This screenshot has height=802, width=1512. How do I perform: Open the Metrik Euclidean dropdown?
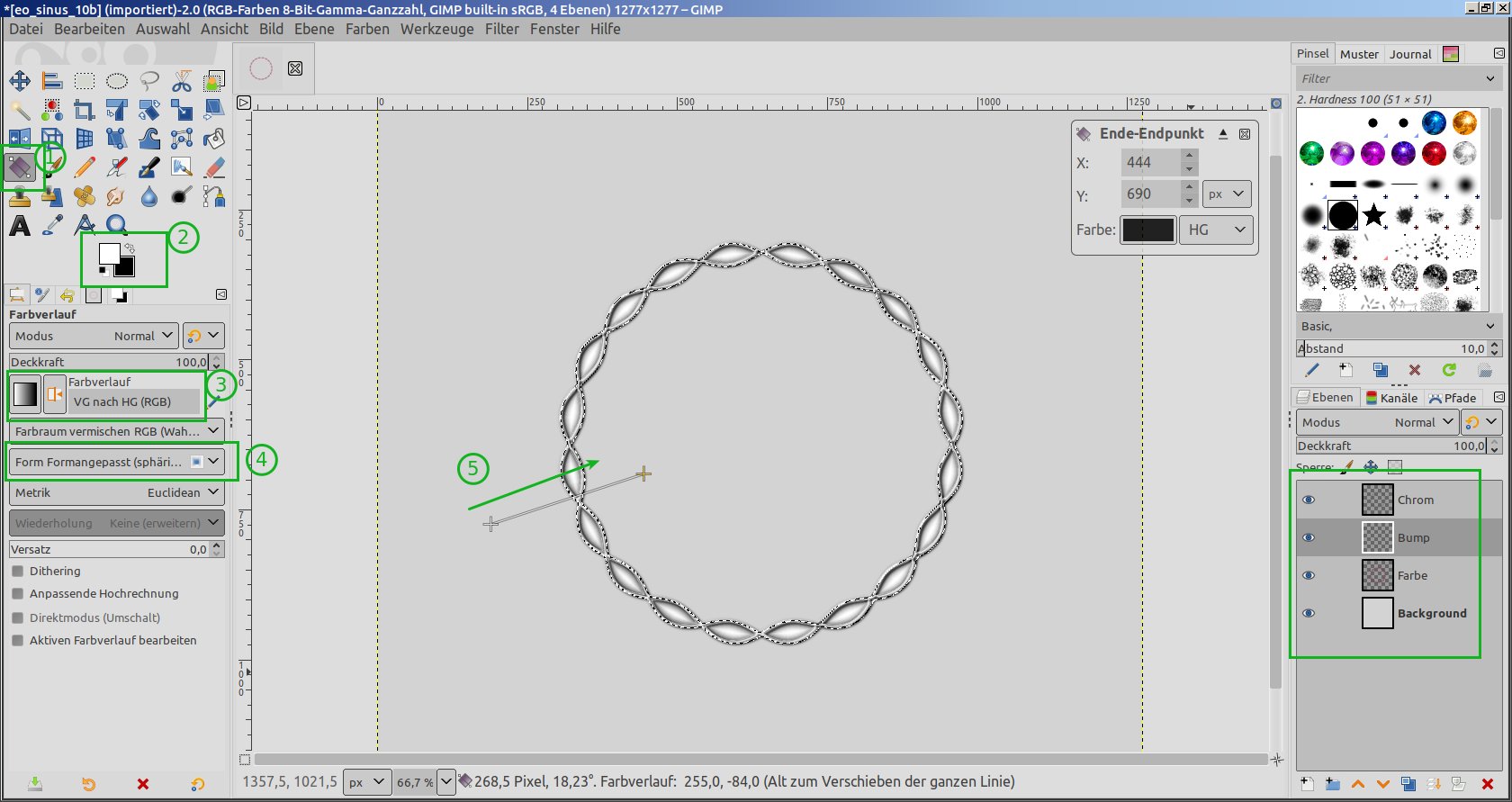116,492
